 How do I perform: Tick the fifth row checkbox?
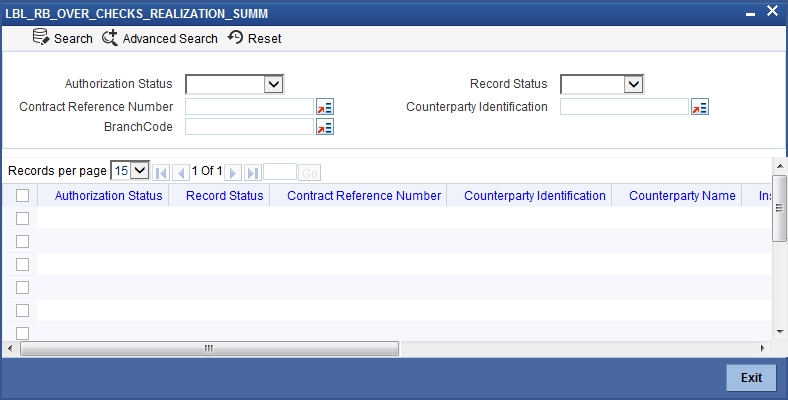point(22,311)
